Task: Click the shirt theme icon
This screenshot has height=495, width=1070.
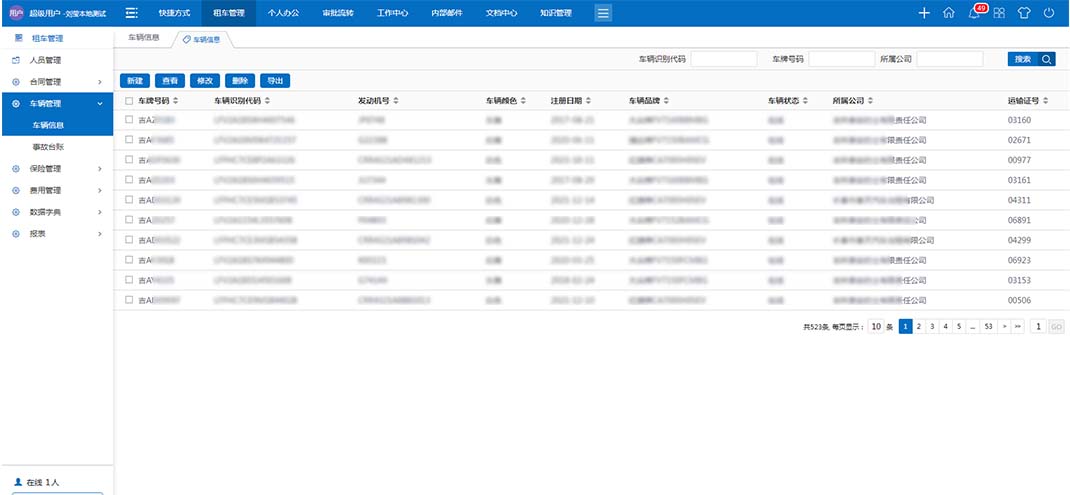Action: 1023,13
